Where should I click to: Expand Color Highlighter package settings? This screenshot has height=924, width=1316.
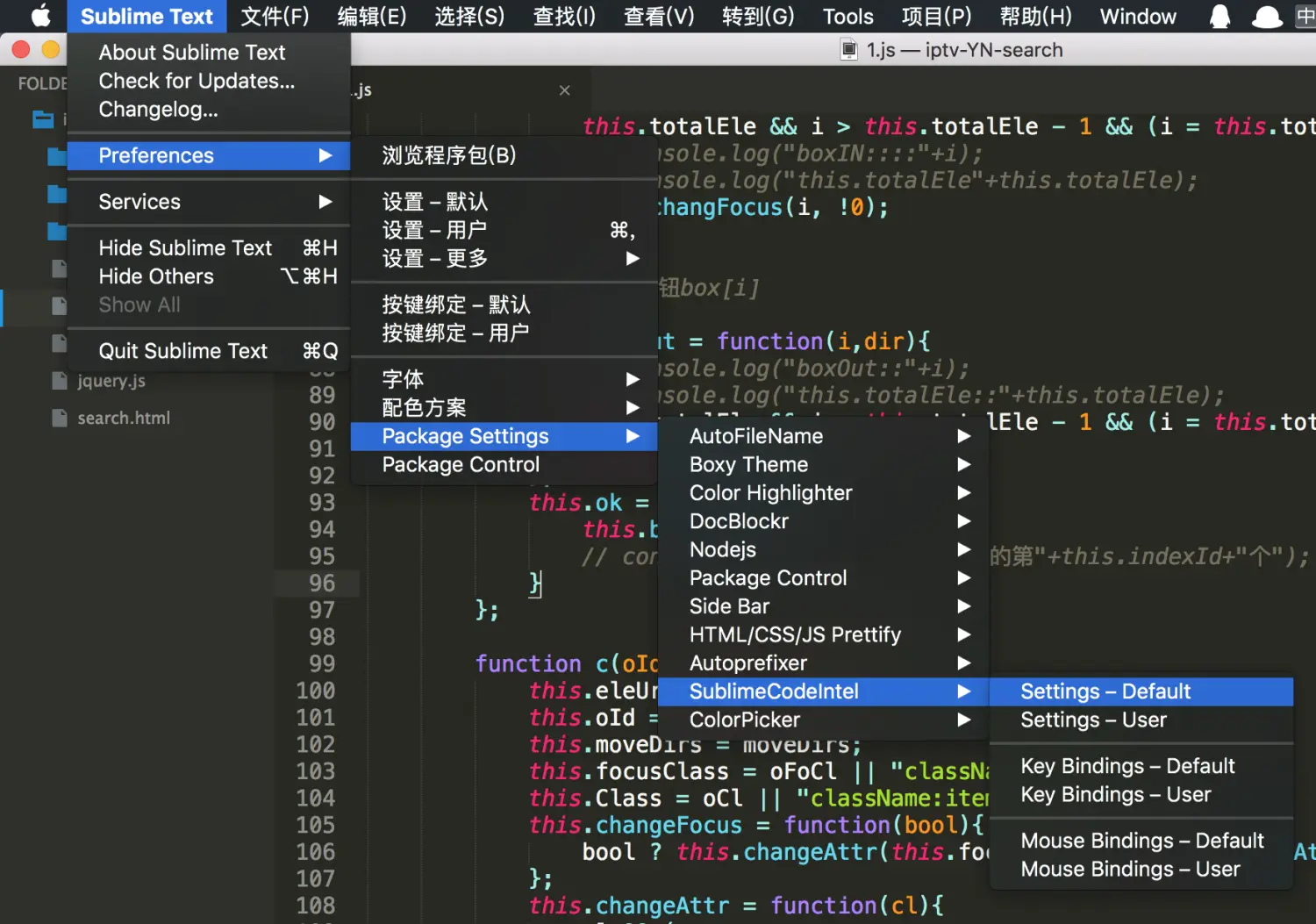tap(823, 493)
